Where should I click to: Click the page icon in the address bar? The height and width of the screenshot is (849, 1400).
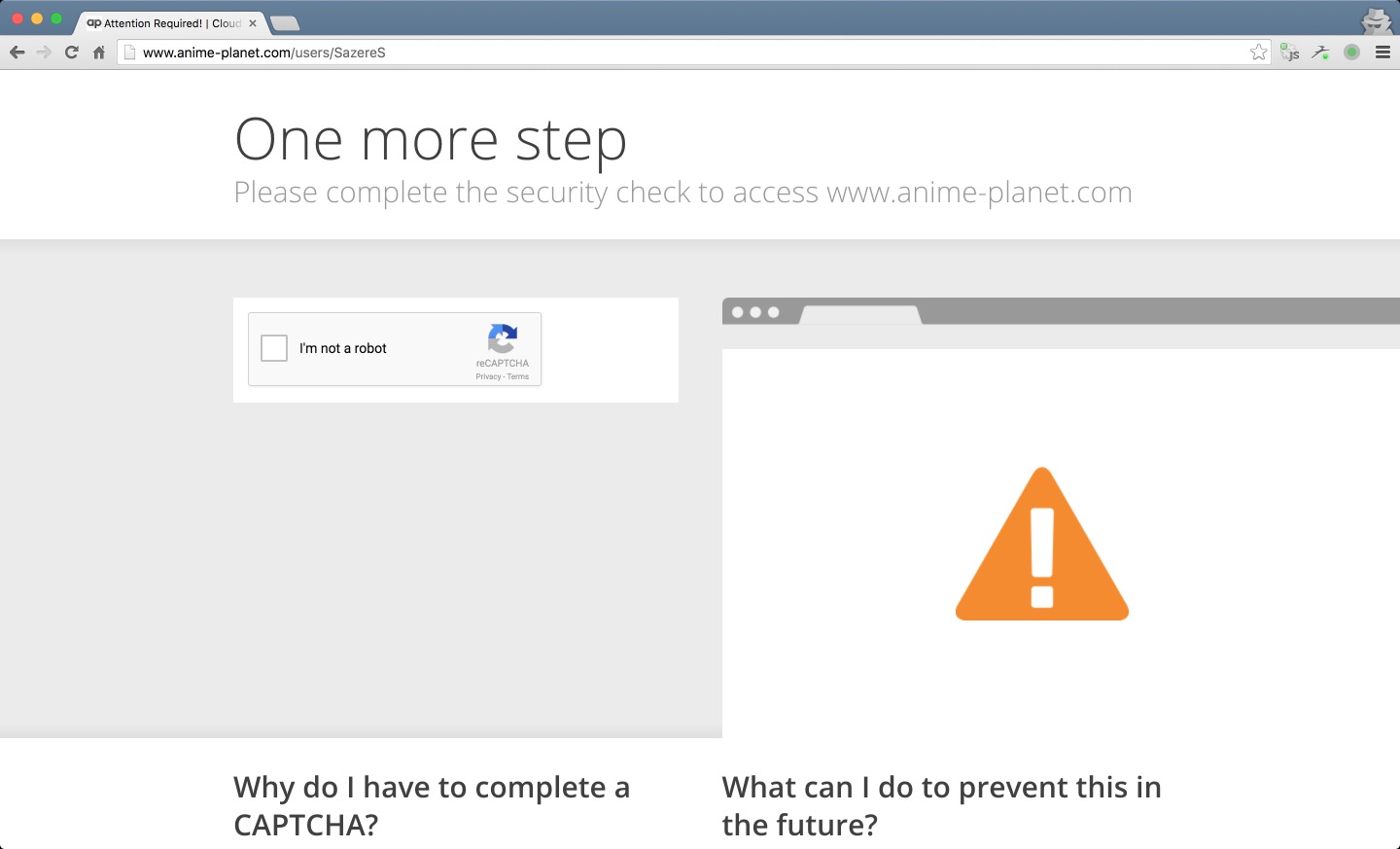pos(130,53)
